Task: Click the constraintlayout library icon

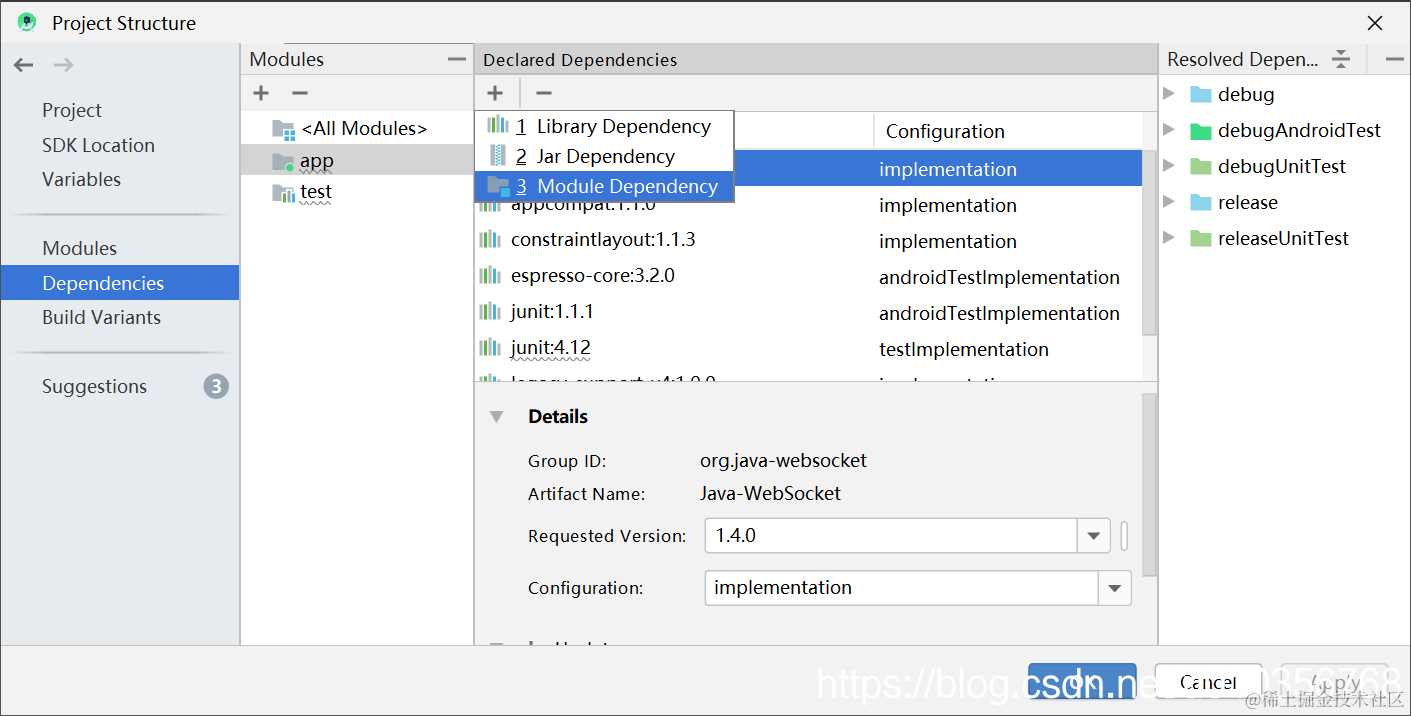Action: (x=489, y=240)
